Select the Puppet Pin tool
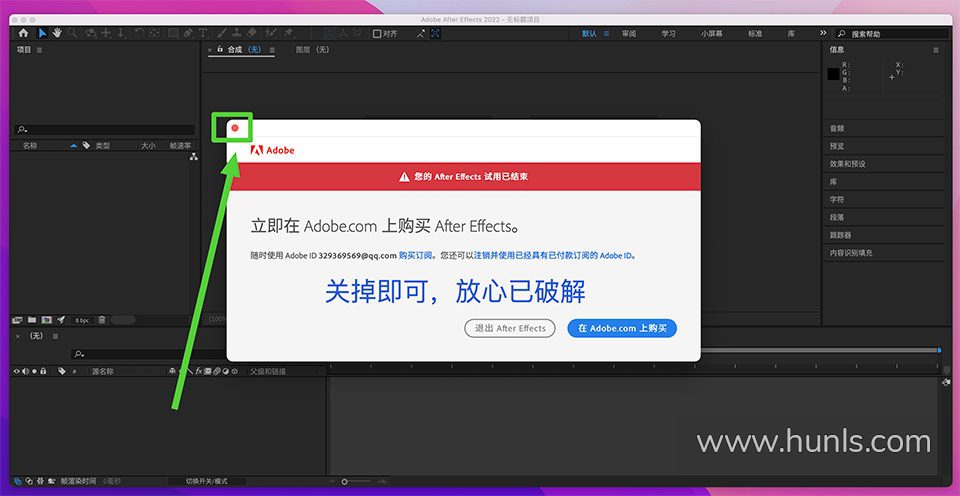Image resolution: width=960 pixels, height=496 pixels. click(x=288, y=33)
